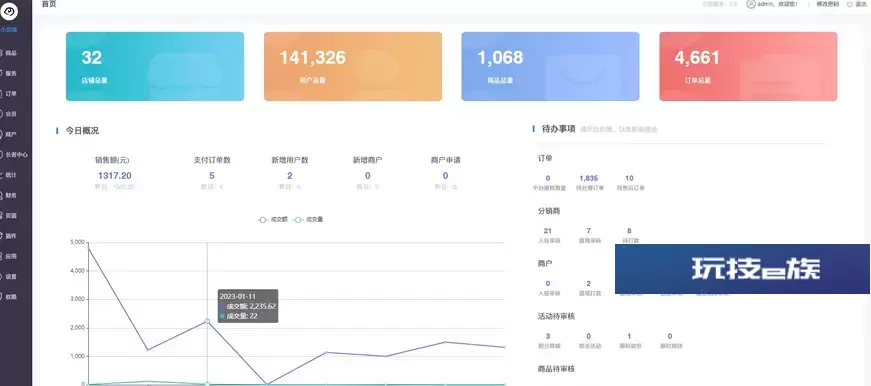Click the admin user avatar icon
Viewport: 871px width, 386px height.
pos(751,4)
